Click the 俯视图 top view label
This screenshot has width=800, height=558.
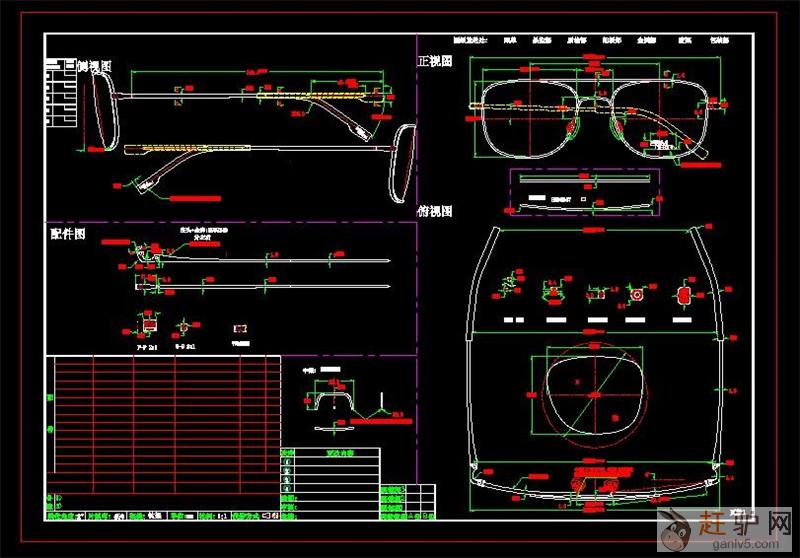435,212
